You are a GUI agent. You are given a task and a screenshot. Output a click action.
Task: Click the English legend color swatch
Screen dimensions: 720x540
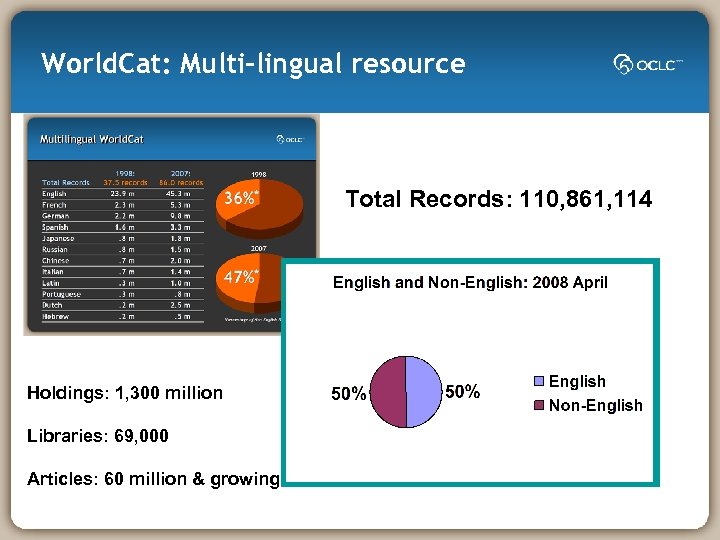pyautogui.click(x=539, y=381)
